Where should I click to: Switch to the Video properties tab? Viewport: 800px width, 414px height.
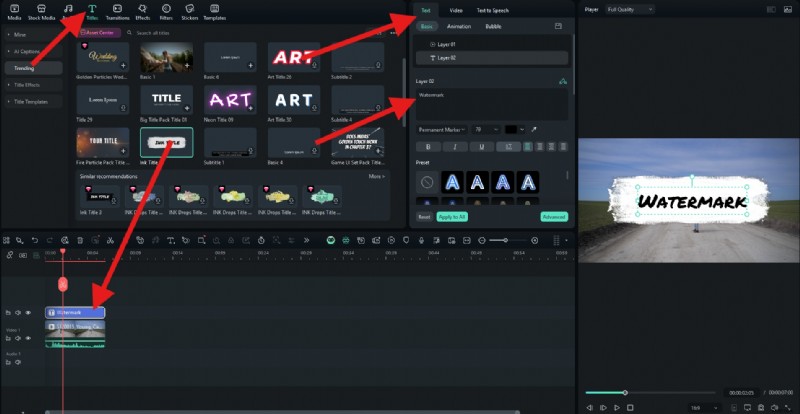click(456, 10)
